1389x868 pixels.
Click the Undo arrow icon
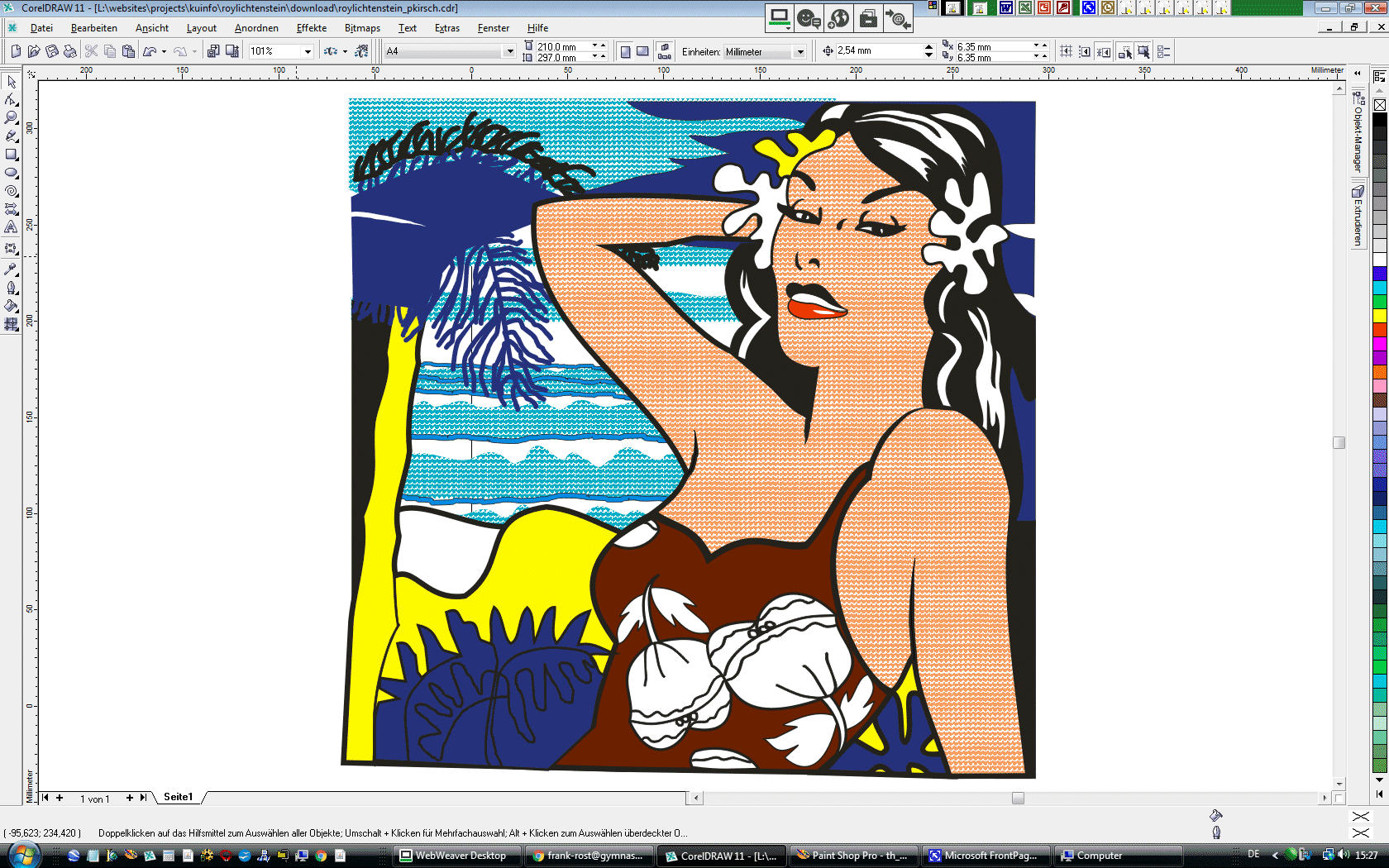150,51
